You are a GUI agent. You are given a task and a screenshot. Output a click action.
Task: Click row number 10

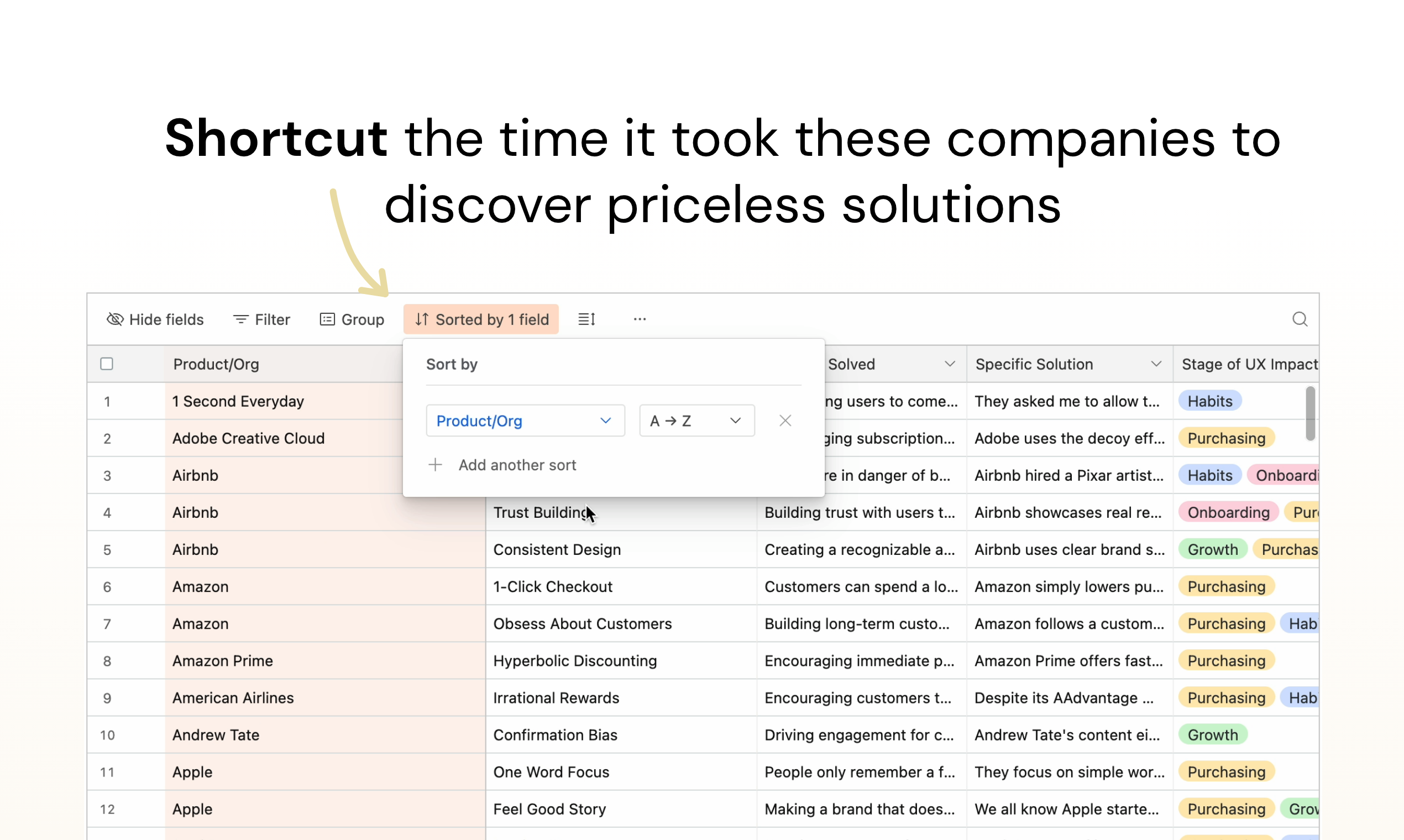(107, 736)
